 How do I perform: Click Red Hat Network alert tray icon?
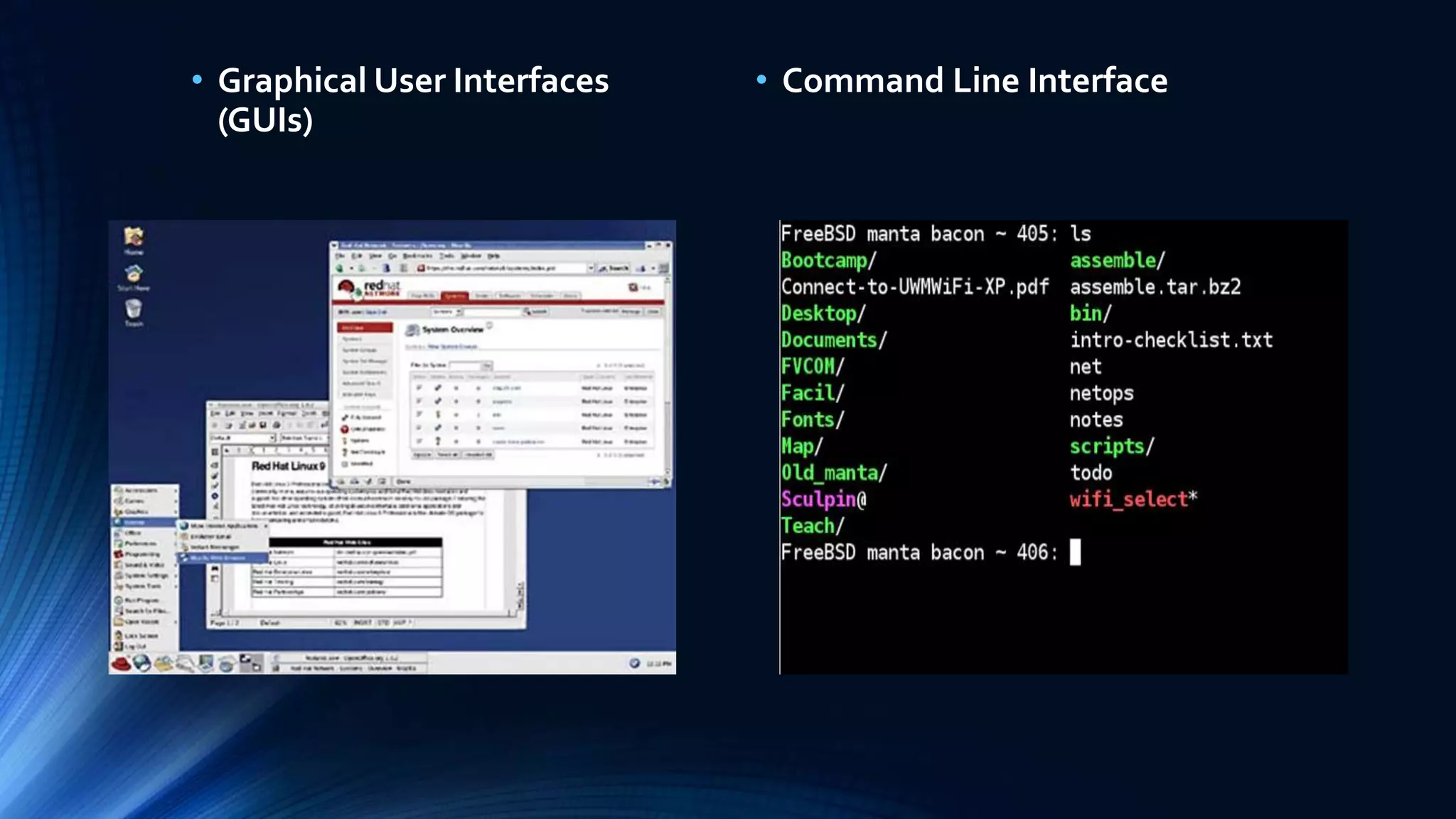coord(634,663)
